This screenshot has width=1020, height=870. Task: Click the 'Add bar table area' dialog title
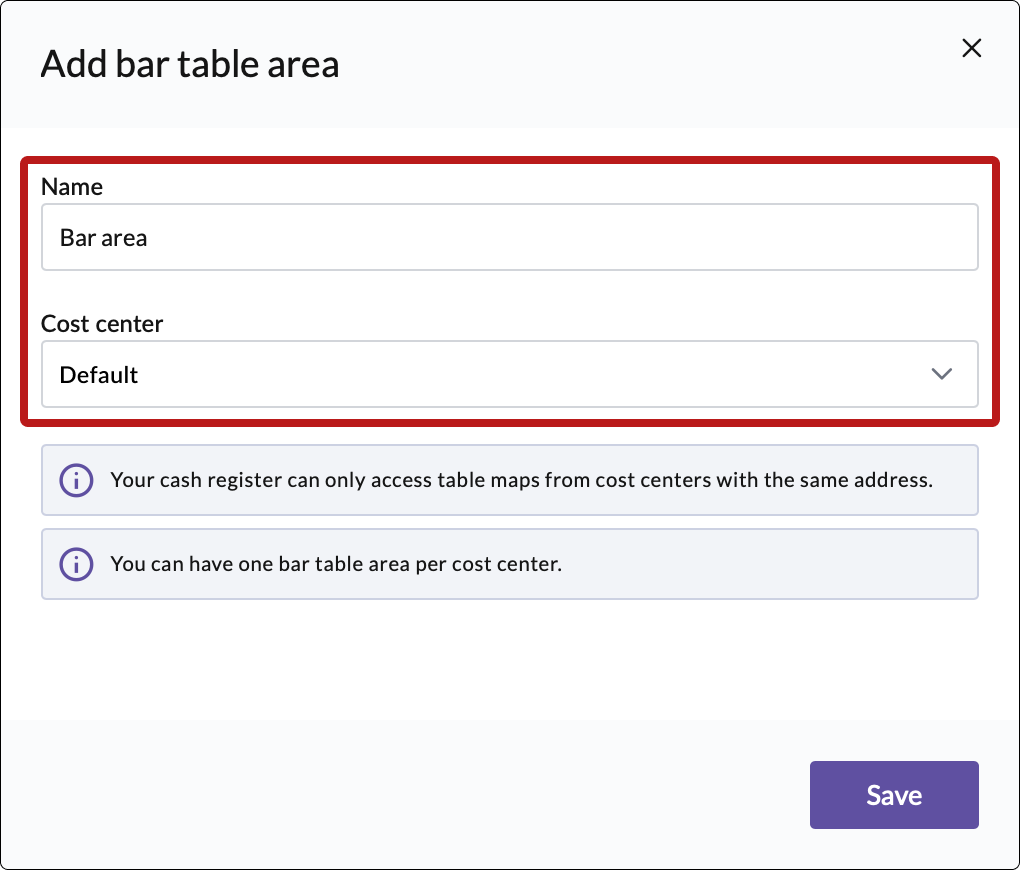pyautogui.click(x=190, y=65)
